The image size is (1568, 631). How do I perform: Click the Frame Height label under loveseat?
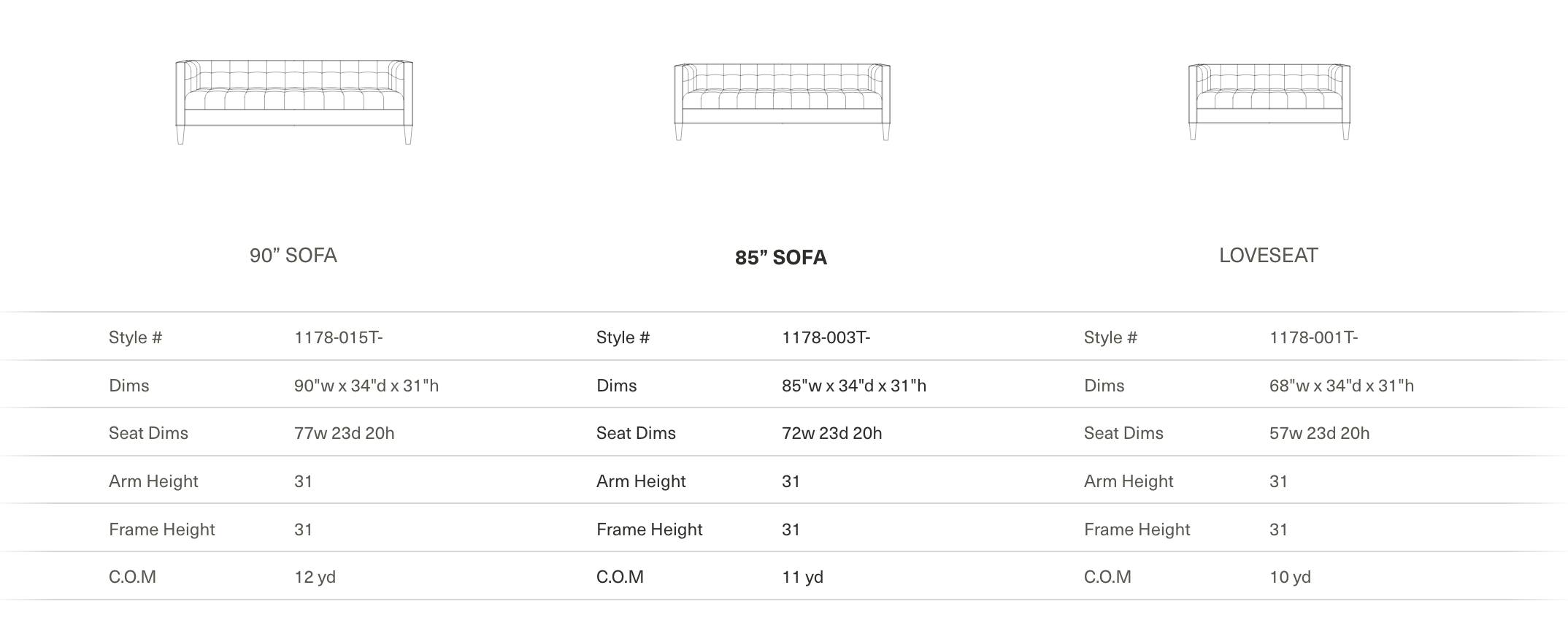tap(1137, 529)
